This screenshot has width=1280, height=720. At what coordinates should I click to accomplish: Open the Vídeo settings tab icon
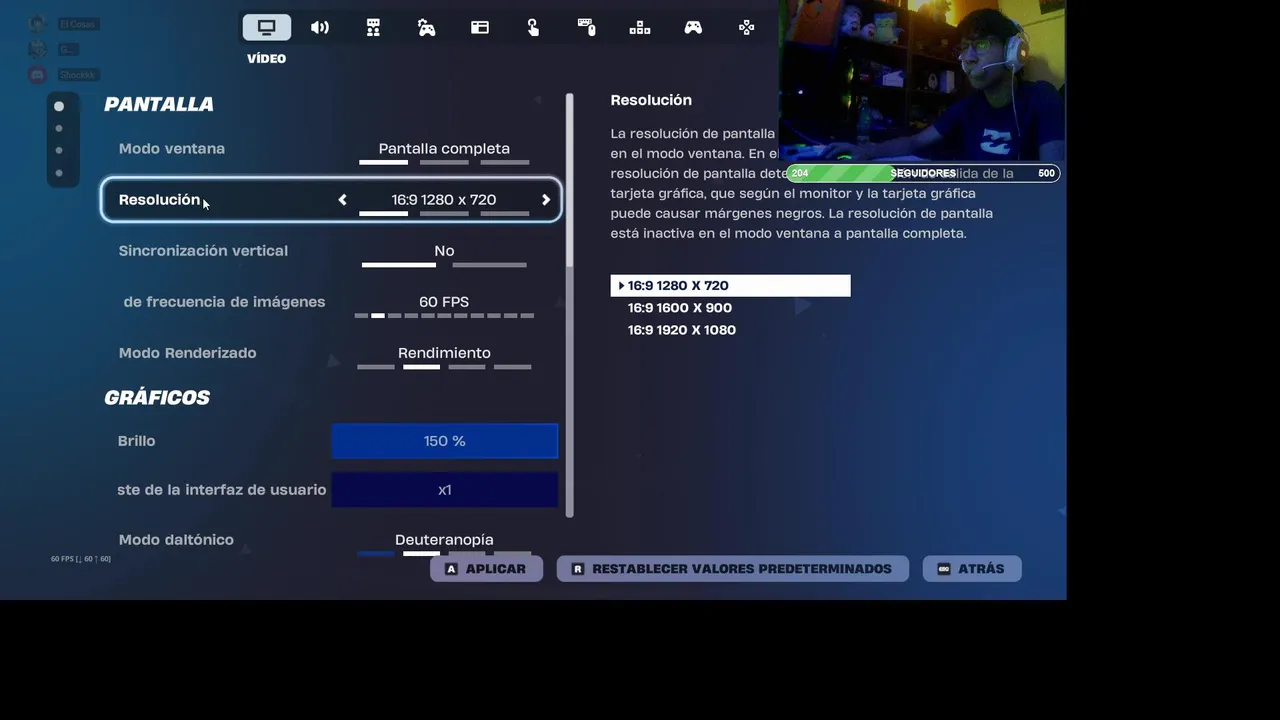click(x=266, y=27)
